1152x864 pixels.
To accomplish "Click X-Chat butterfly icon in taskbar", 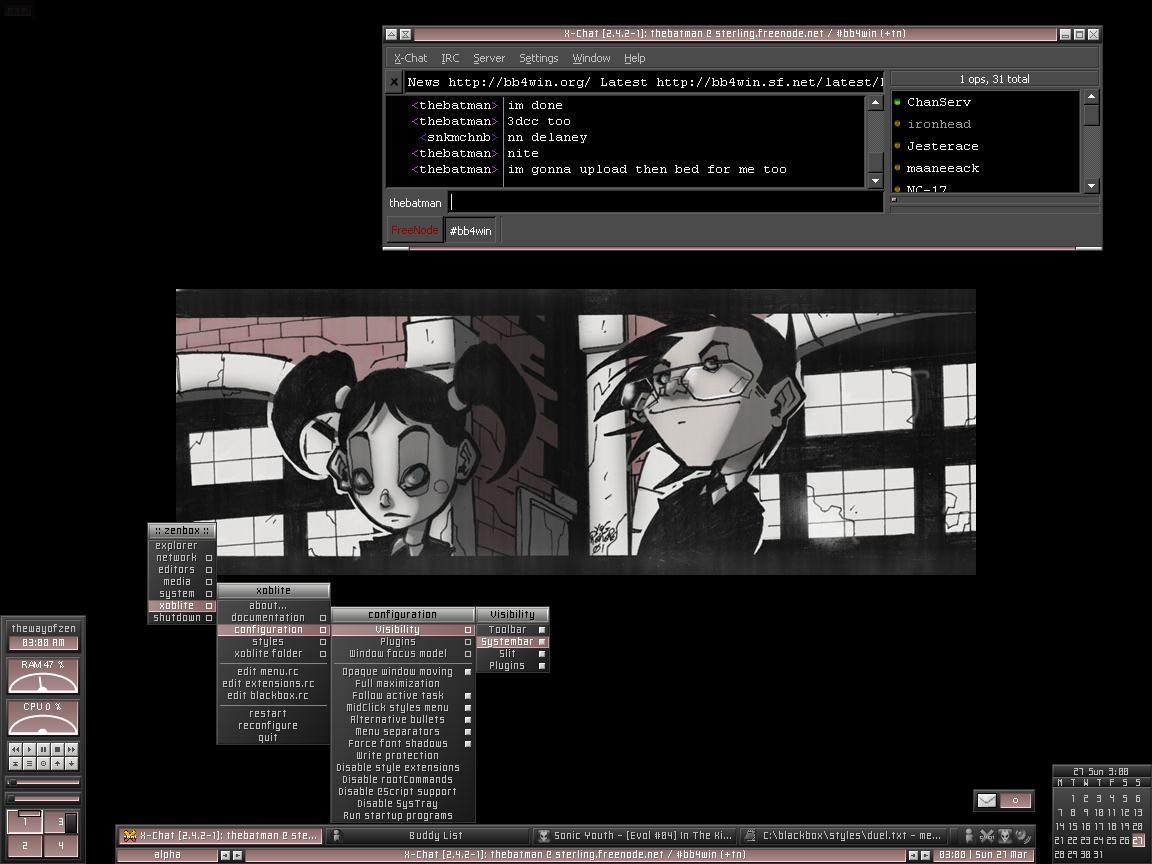I will point(130,835).
